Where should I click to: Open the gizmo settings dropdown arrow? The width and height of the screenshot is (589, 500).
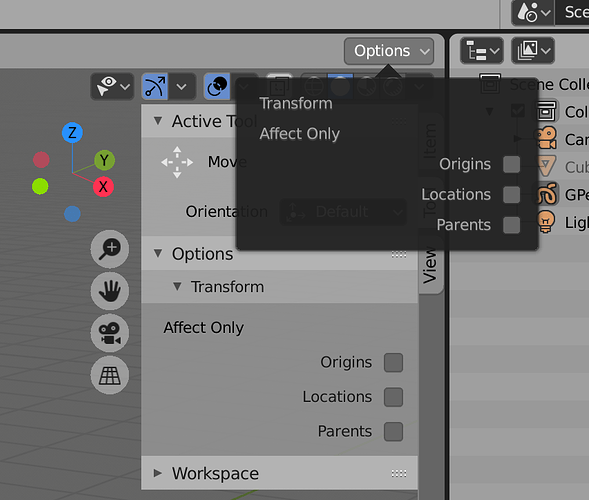(182, 86)
